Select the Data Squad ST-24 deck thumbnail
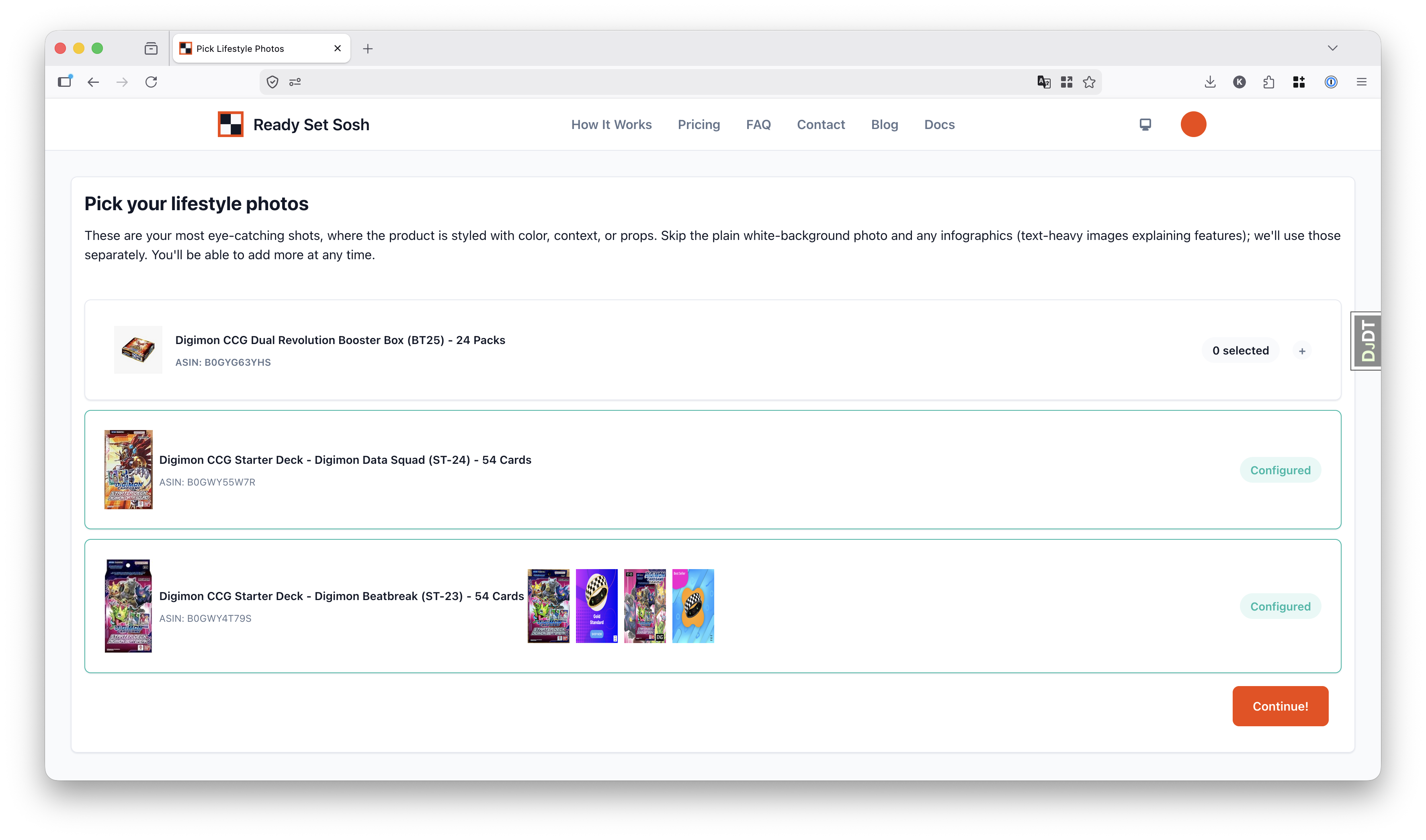 129,470
